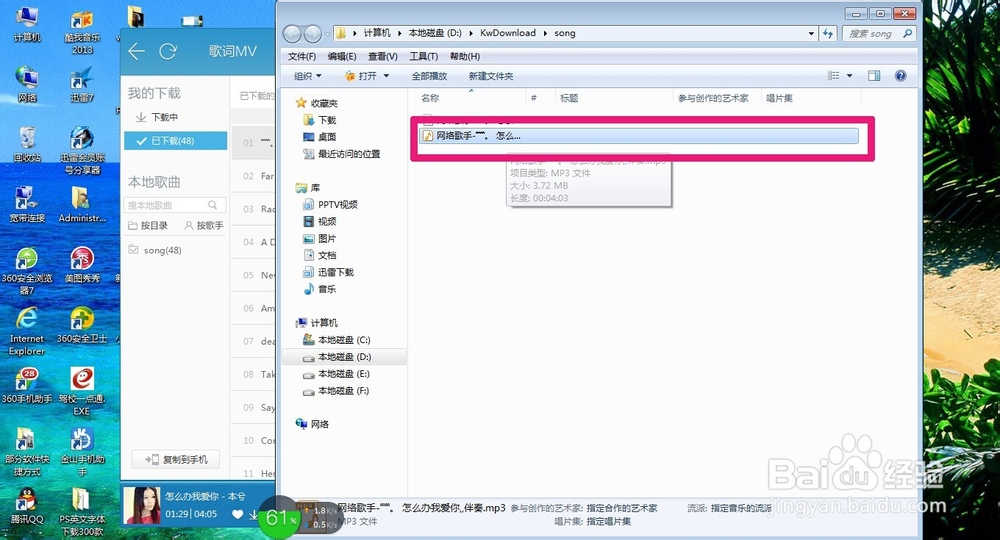Open address bar history dropdown
The width and height of the screenshot is (1000, 540).
point(811,33)
